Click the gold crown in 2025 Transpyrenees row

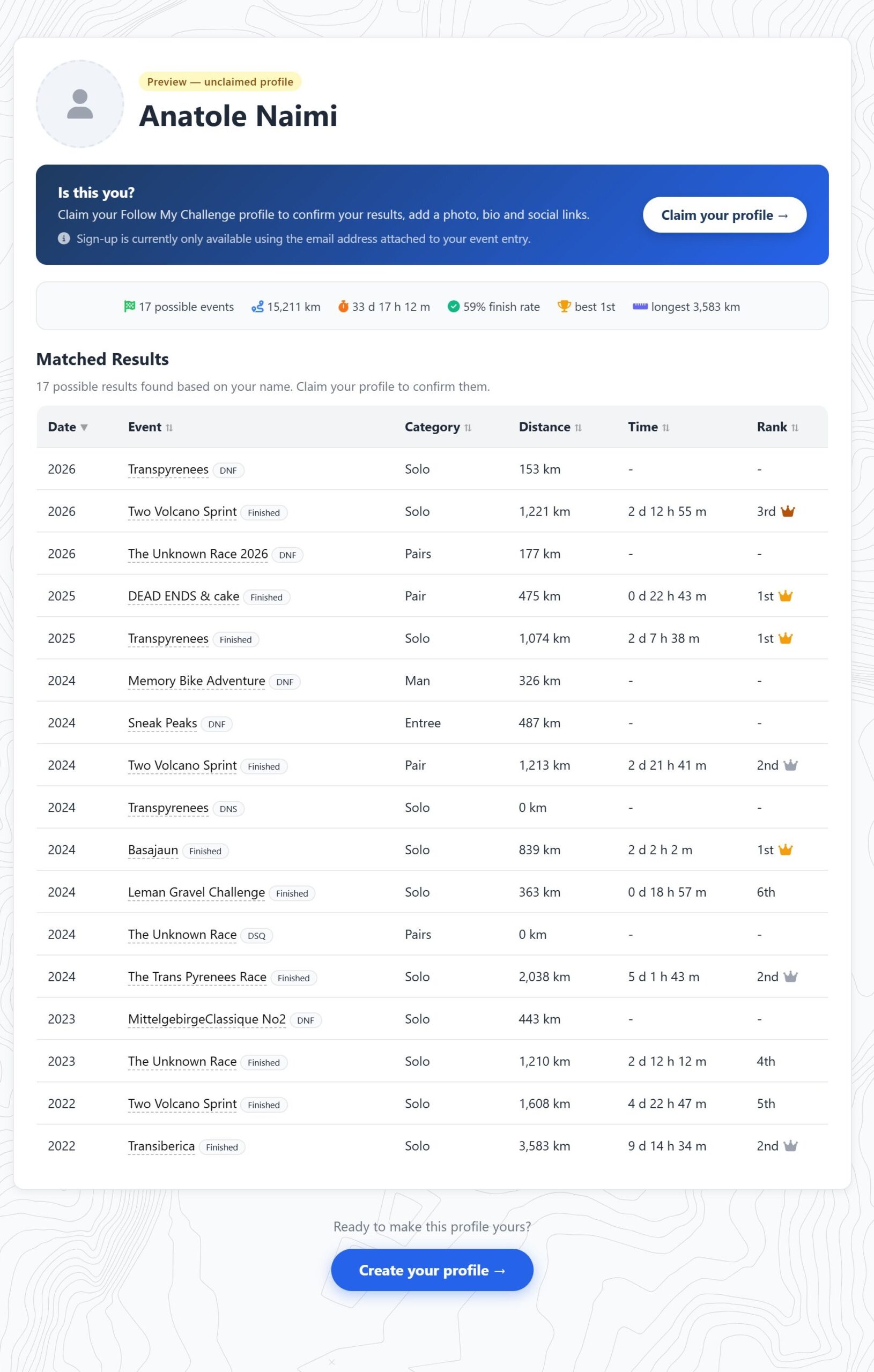tap(785, 638)
